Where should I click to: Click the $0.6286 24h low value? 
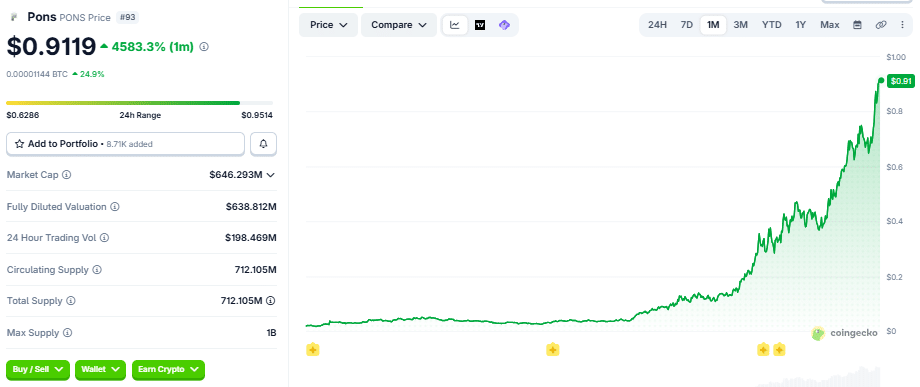coord(22,116)
